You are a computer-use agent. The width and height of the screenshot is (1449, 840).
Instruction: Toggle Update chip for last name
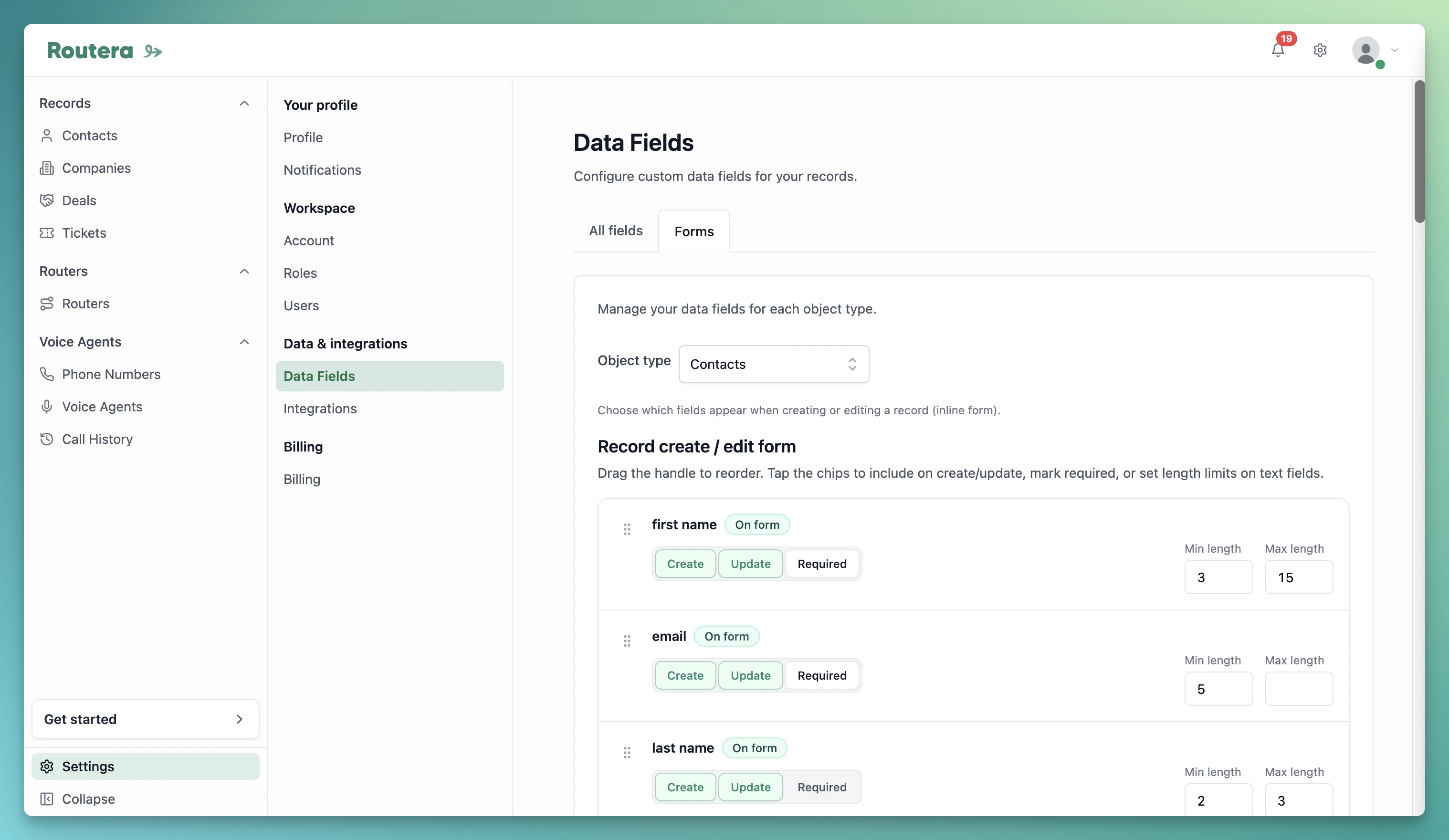(x=750, y=787)
